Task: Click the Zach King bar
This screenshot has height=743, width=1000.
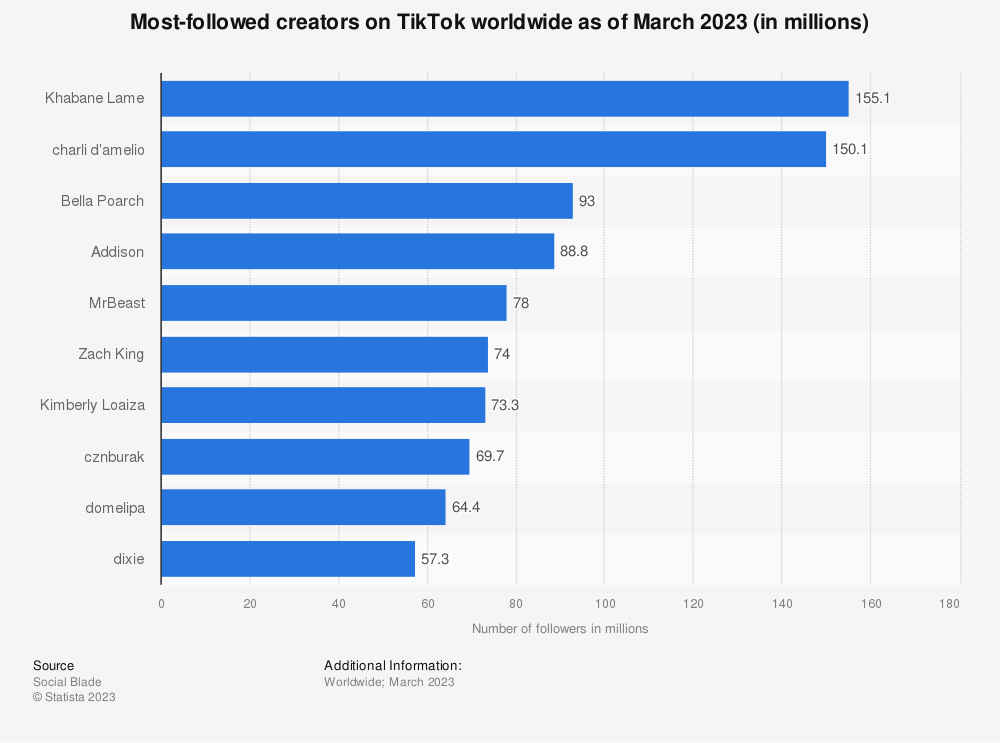Action: [x=325, y=355]
